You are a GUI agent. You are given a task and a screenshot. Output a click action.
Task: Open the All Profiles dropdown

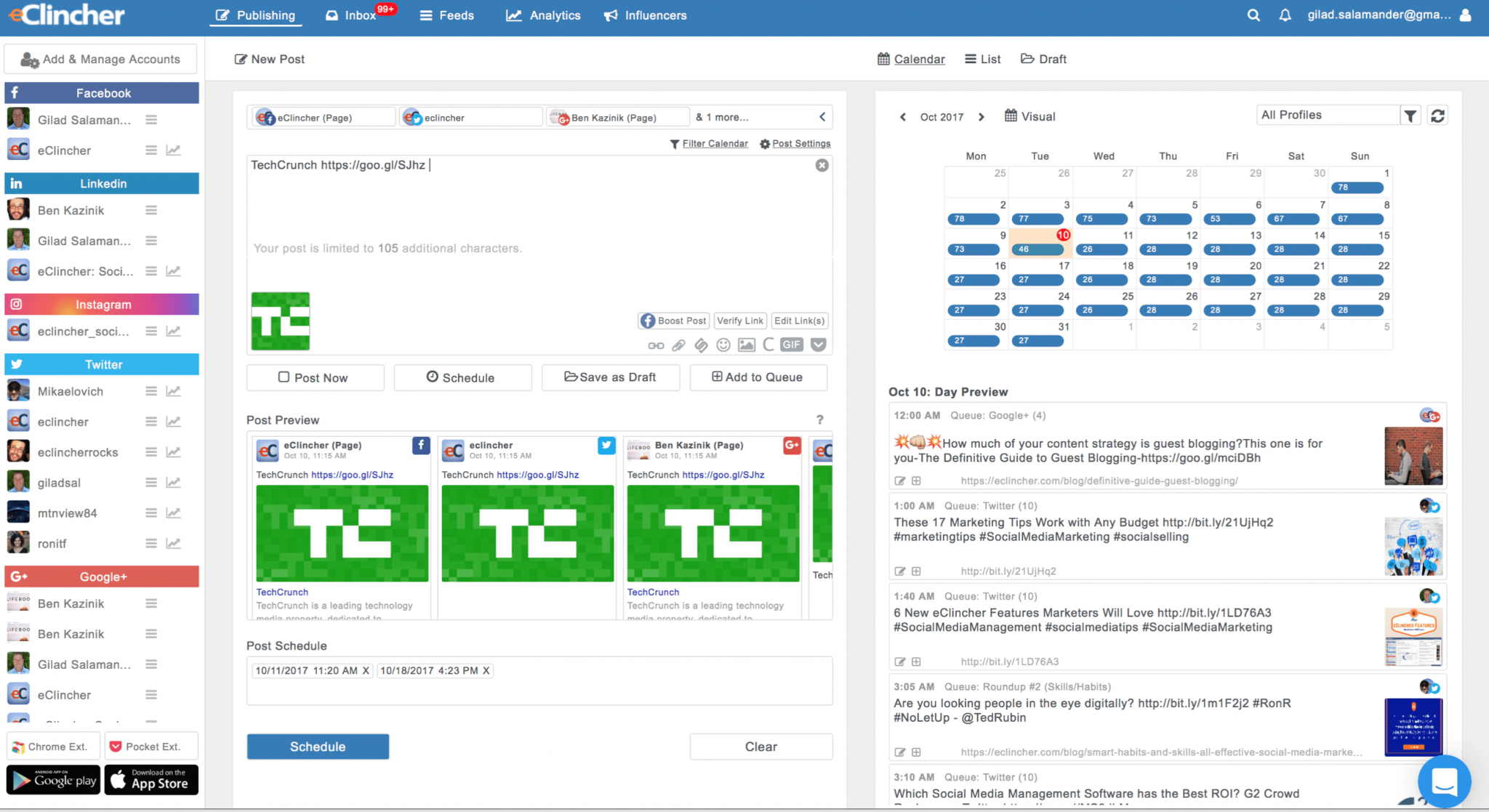1328,115
